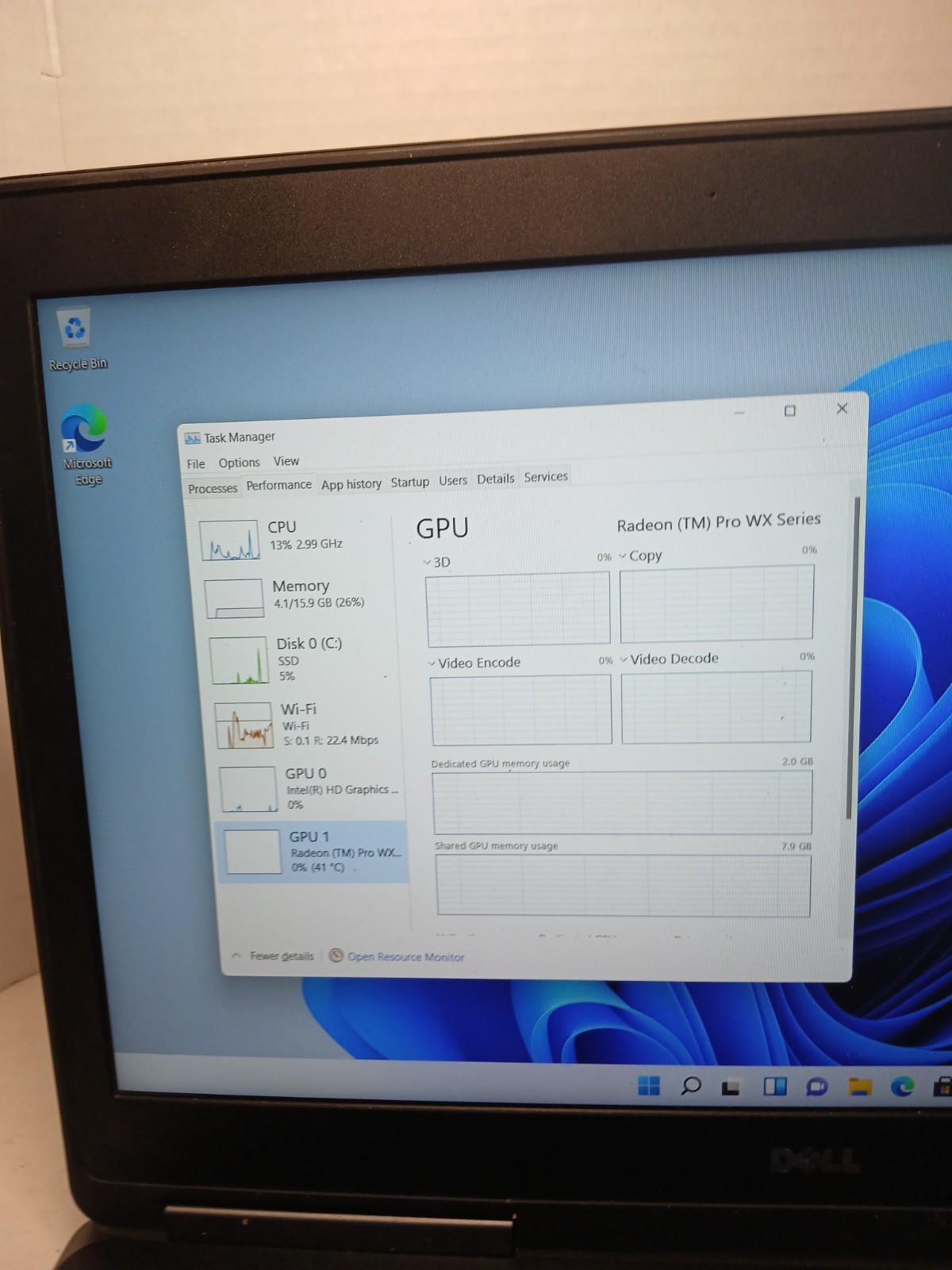Open the Options menu
The height and width of the screenshot is (1270, 952).
point(239,462)
